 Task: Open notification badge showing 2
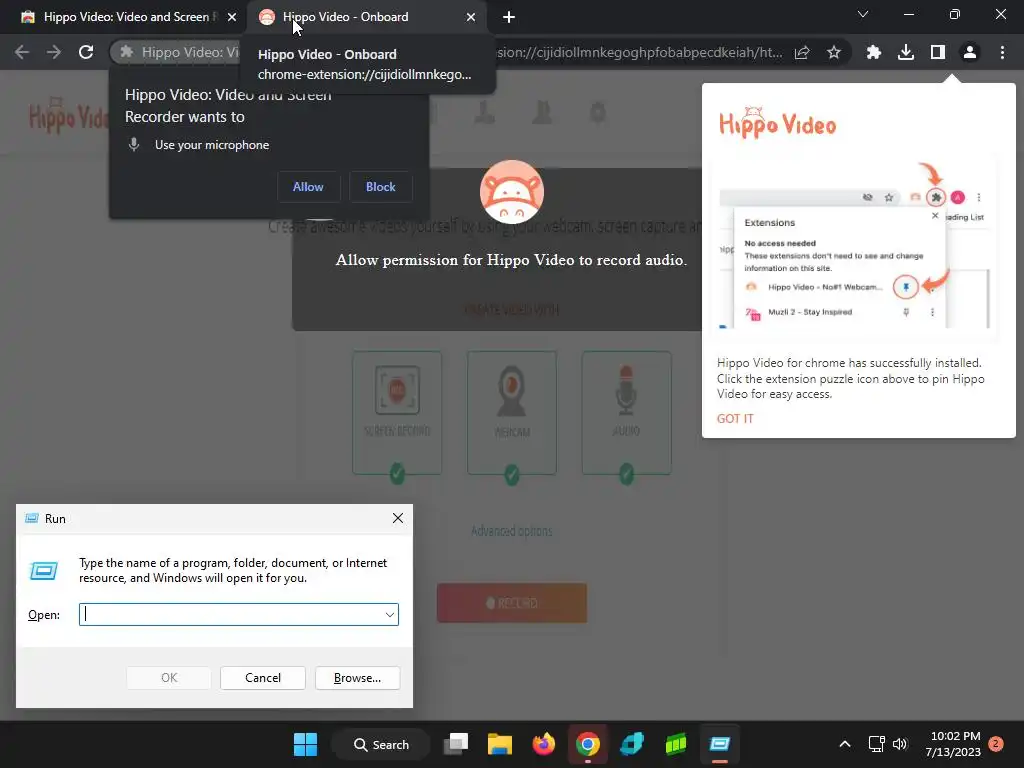tap(996, 744)
